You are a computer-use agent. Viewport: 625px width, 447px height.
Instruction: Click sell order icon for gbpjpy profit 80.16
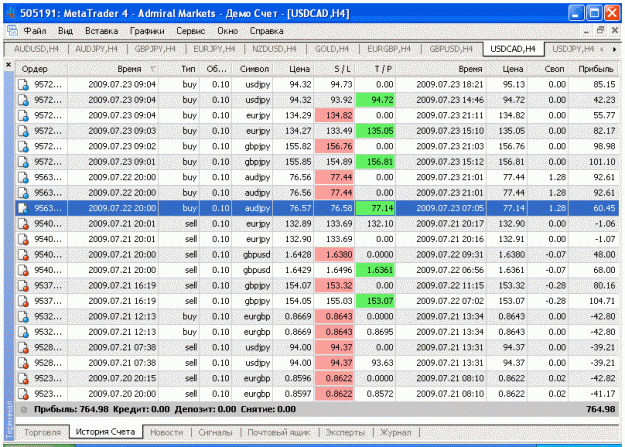[24, 286]
